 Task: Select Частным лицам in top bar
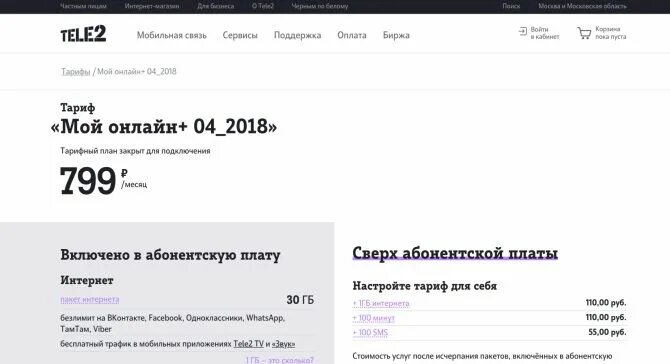83,6
